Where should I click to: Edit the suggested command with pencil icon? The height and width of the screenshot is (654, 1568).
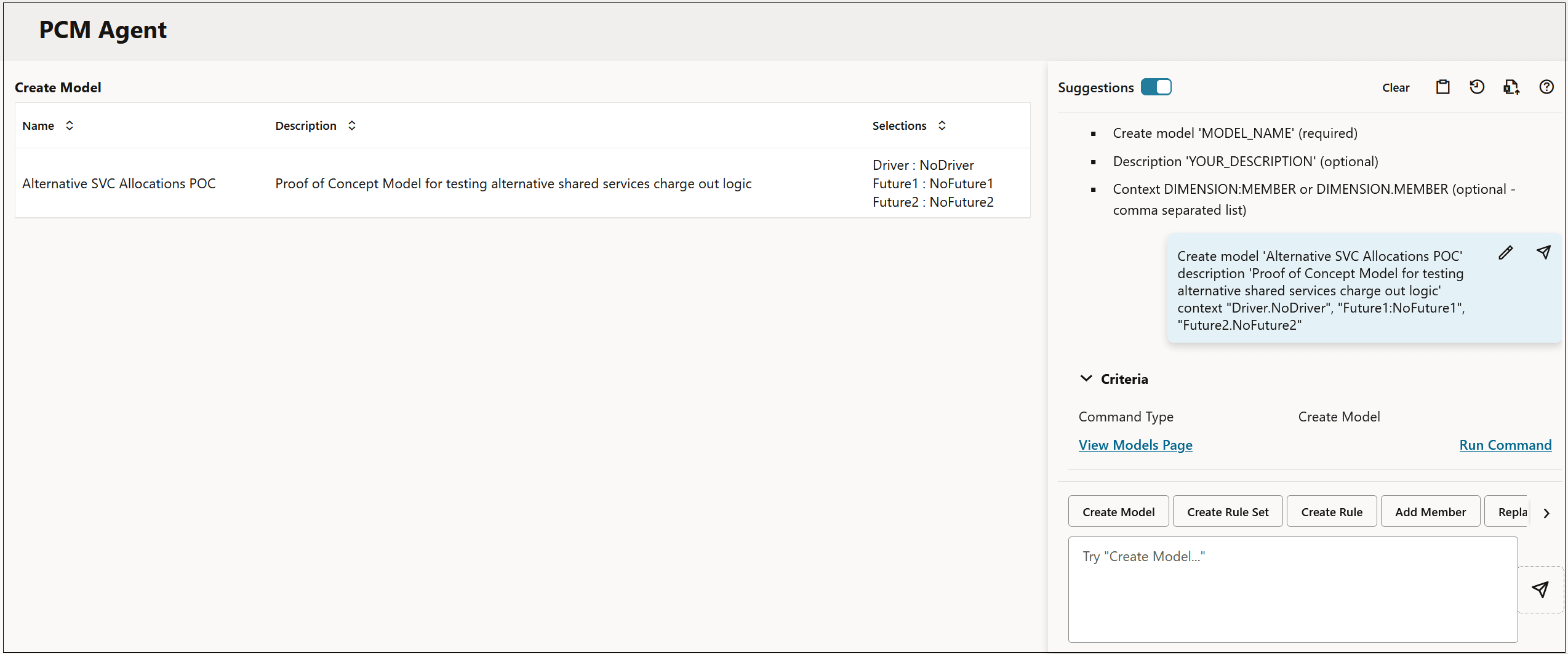point(1506,252)
